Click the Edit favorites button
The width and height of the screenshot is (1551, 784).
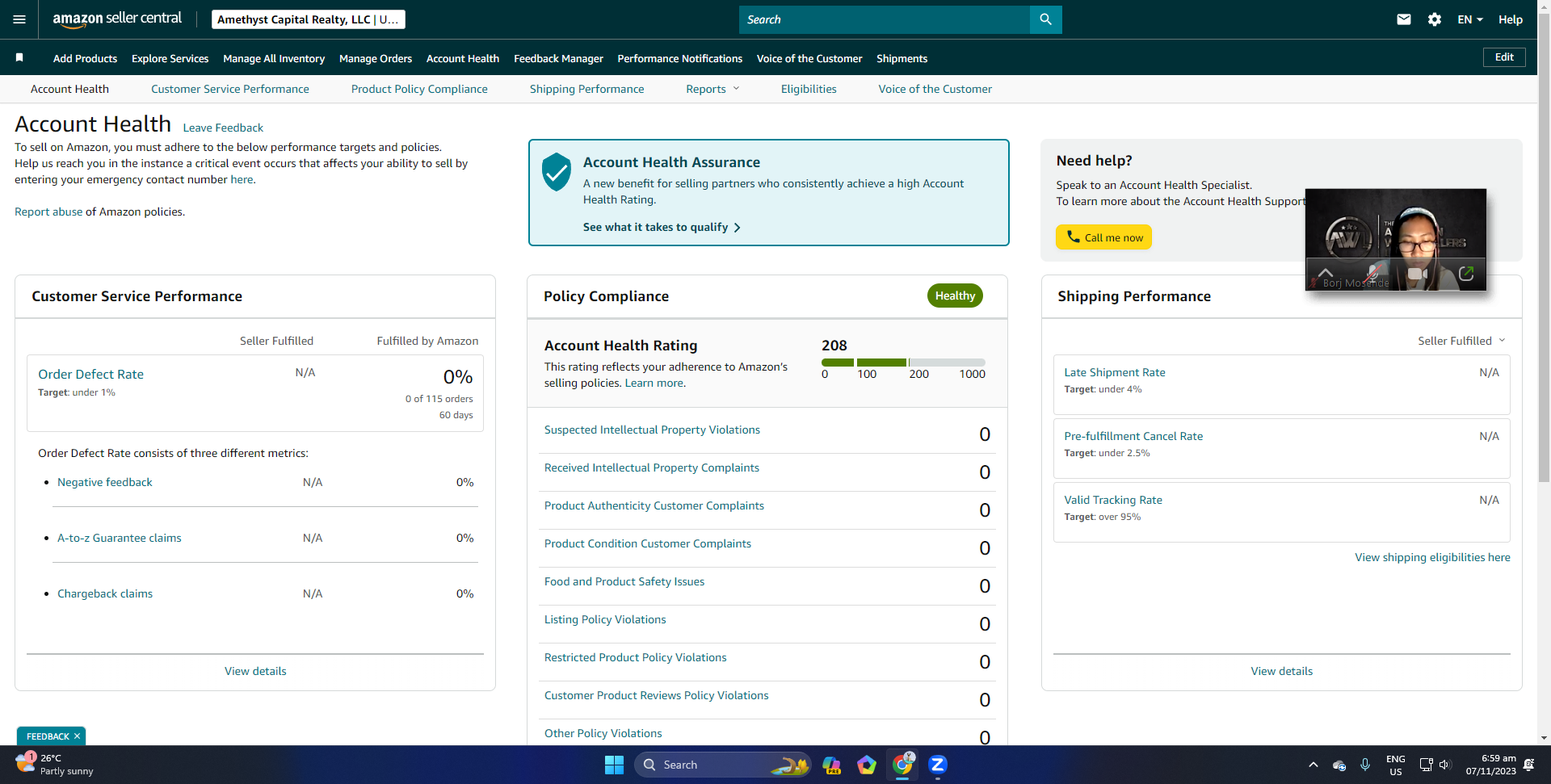(1504, 57)
